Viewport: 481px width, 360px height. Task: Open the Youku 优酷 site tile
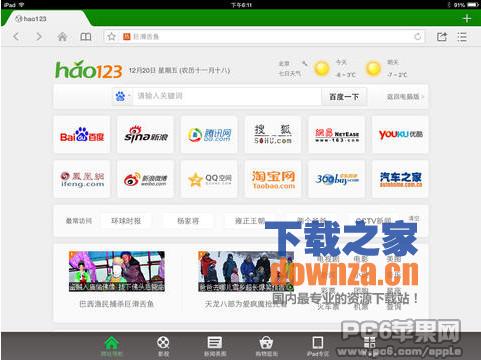400,135
